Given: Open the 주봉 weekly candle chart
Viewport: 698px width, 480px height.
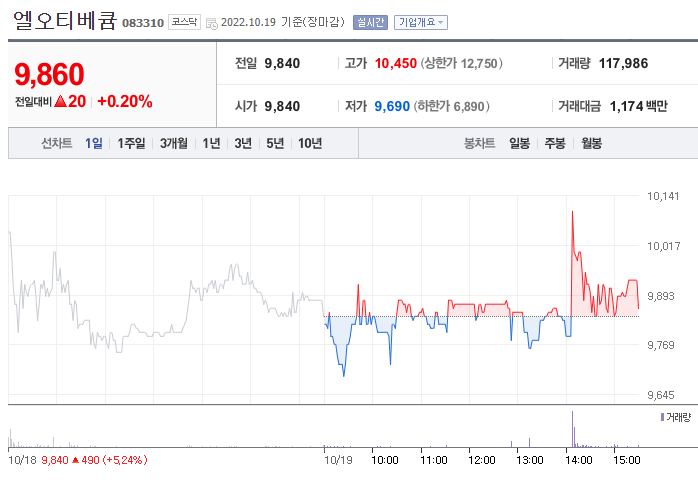Looking at the screenshot, I should 555,143.
